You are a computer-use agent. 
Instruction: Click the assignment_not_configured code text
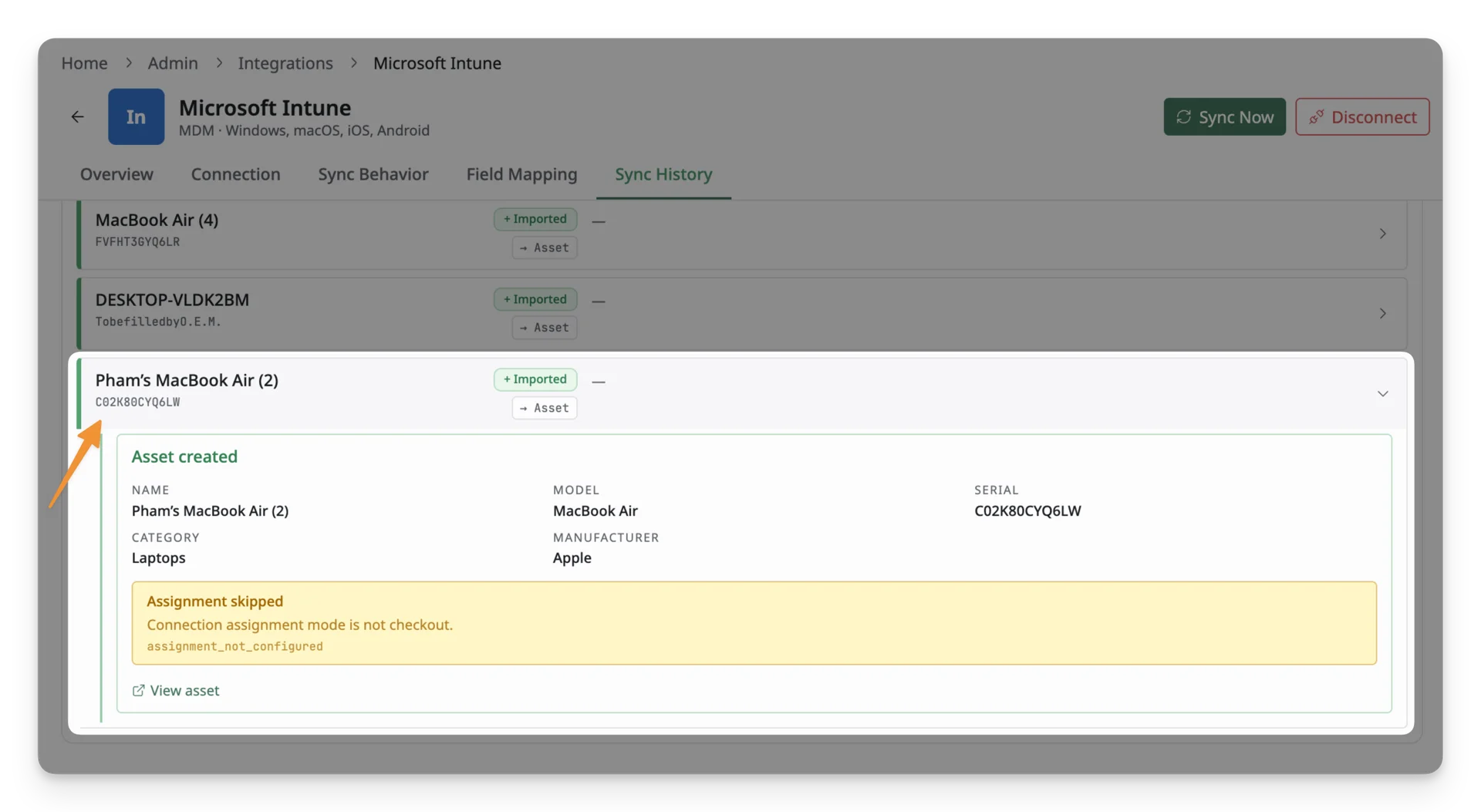point(234,647)
